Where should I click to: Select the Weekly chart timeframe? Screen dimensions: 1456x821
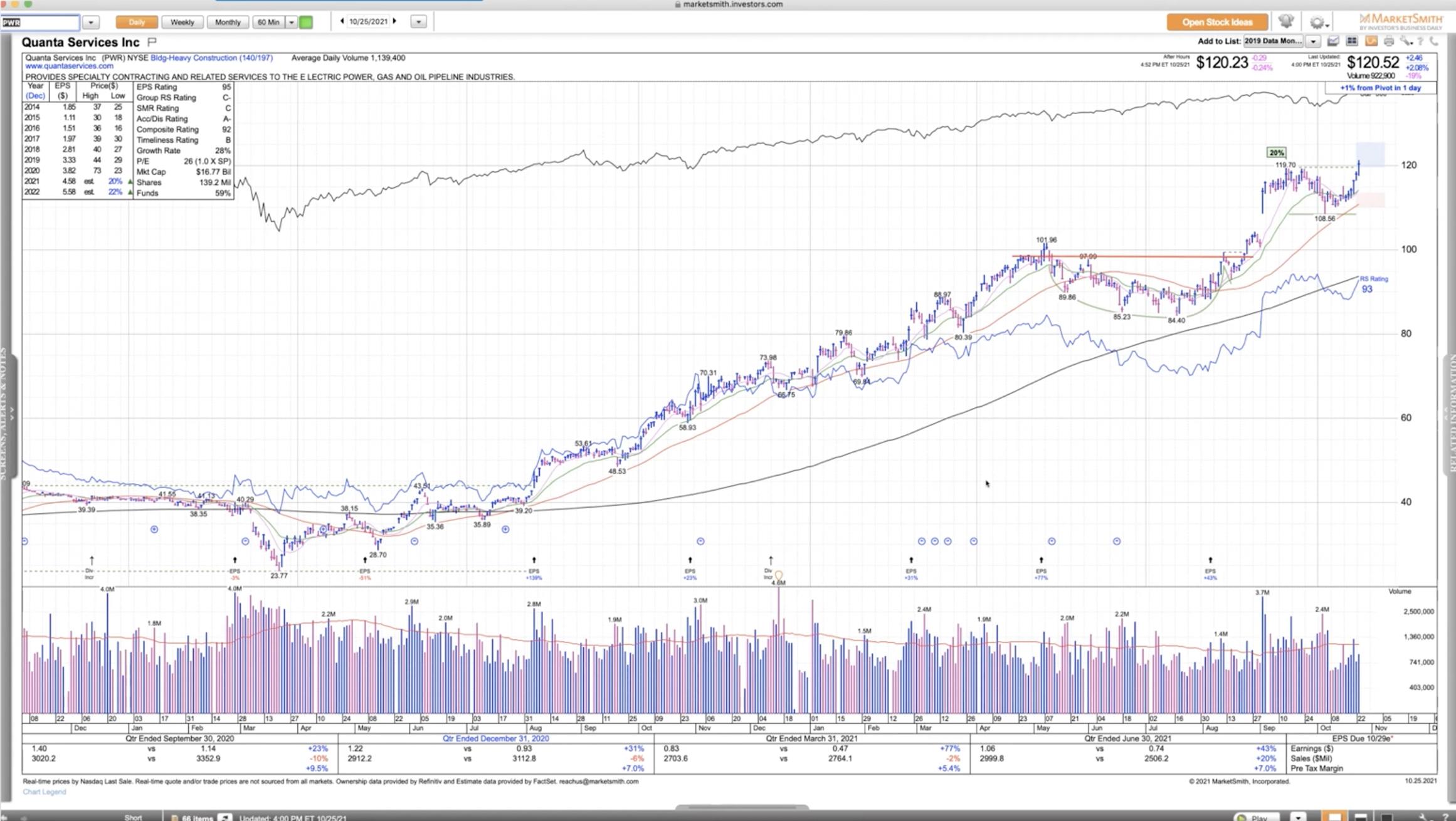pyautogui.click(x=182, y=22)
